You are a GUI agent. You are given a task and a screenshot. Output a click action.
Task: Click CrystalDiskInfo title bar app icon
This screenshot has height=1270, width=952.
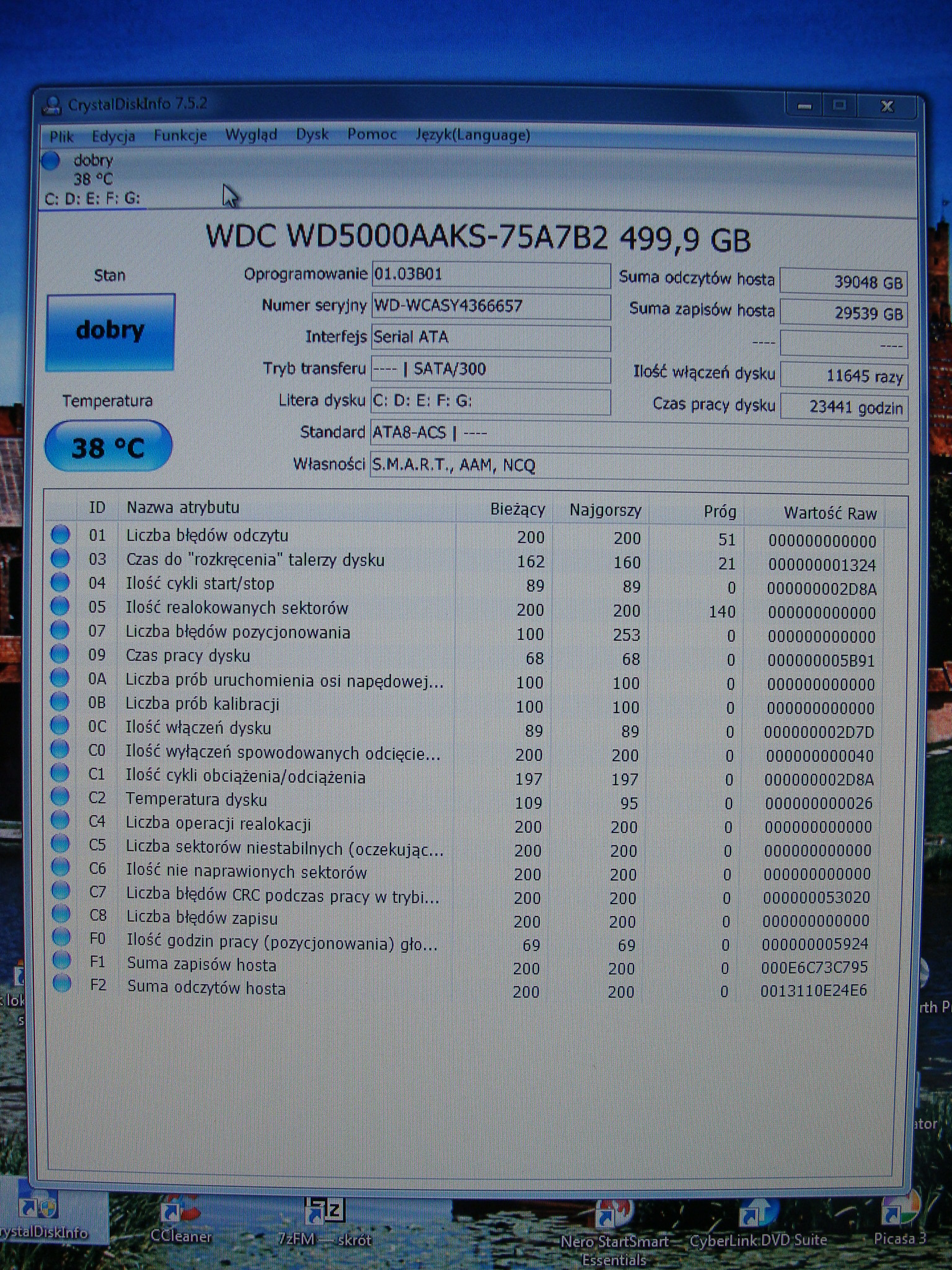[53, 105]
